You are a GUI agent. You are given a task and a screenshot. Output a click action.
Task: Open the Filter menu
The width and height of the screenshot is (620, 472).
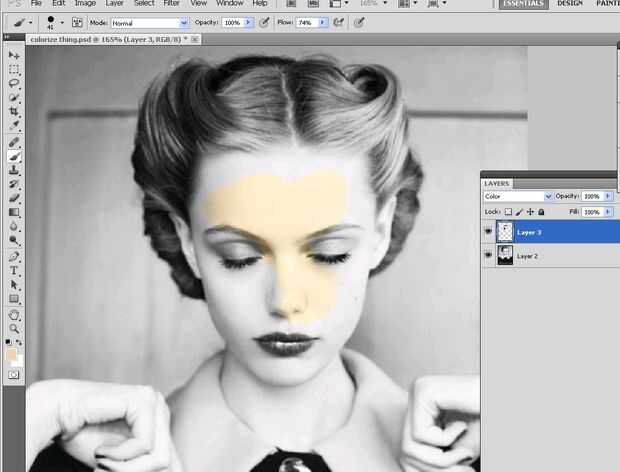click(172, 4)
